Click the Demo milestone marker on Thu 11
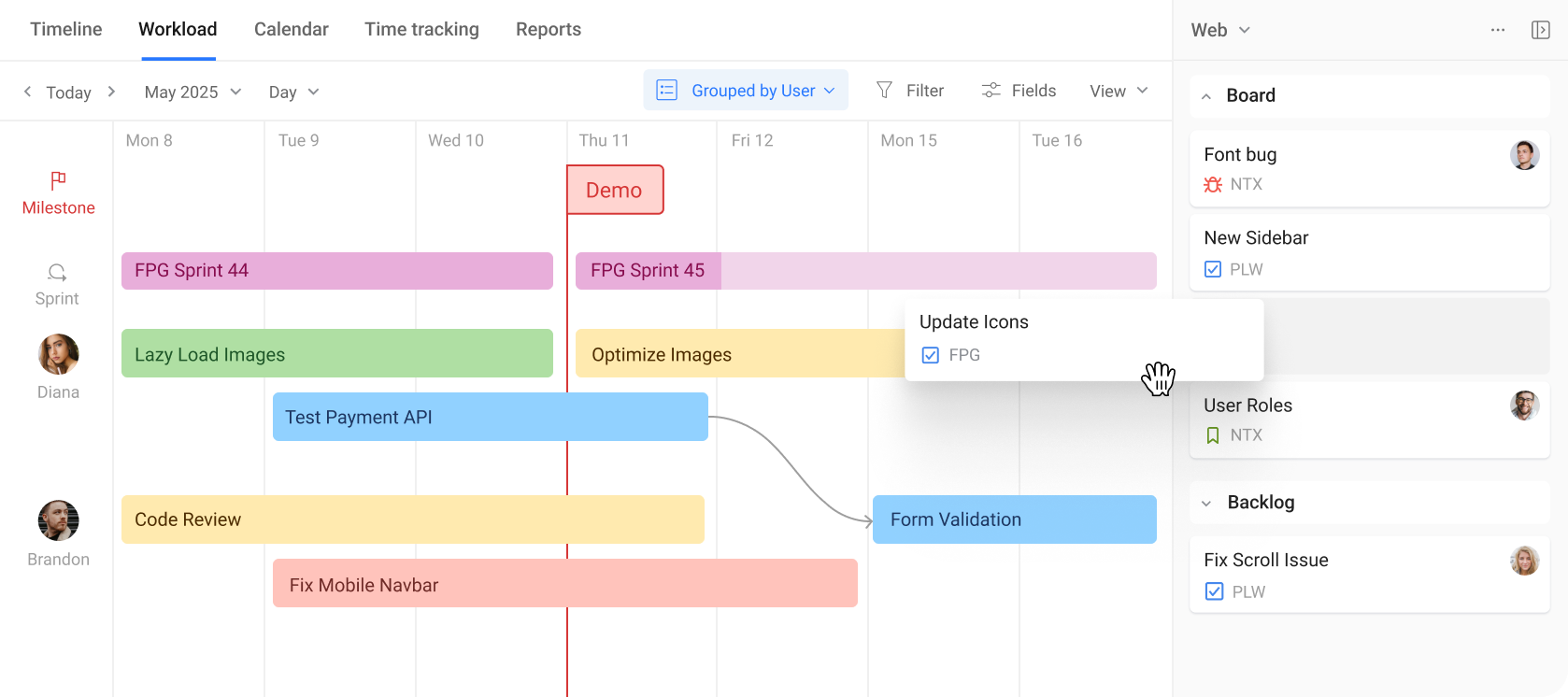This screenshot has height=697, width=1568. pyautogui.click(x=615, y=190)
